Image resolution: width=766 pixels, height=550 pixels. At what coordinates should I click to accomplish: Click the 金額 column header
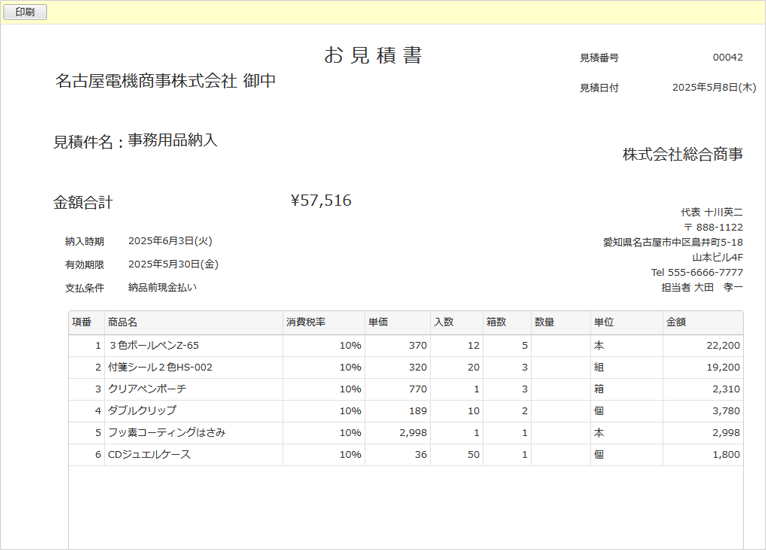(x=676, y=322)
